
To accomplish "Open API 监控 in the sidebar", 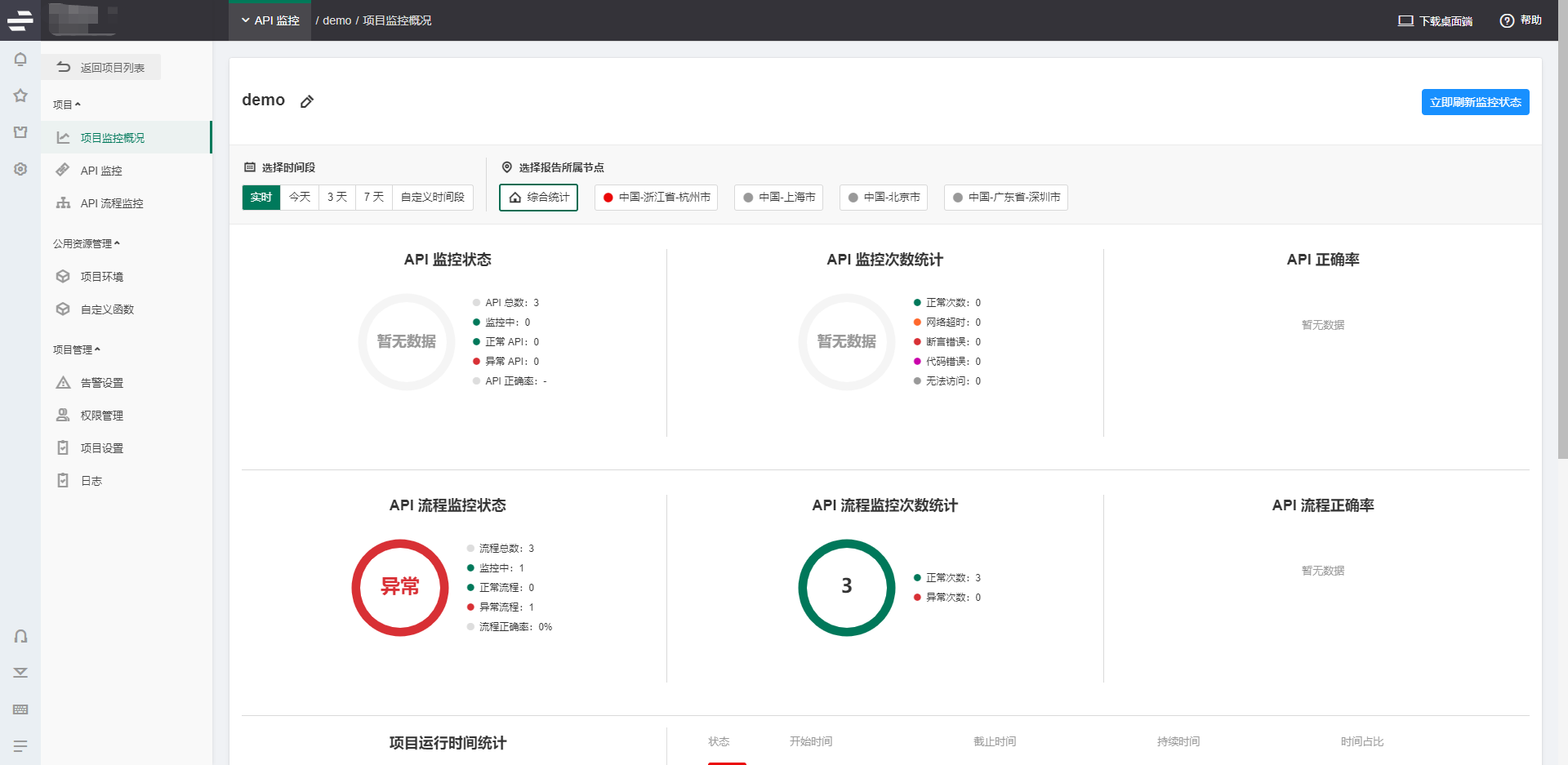I will click(127, 170).
